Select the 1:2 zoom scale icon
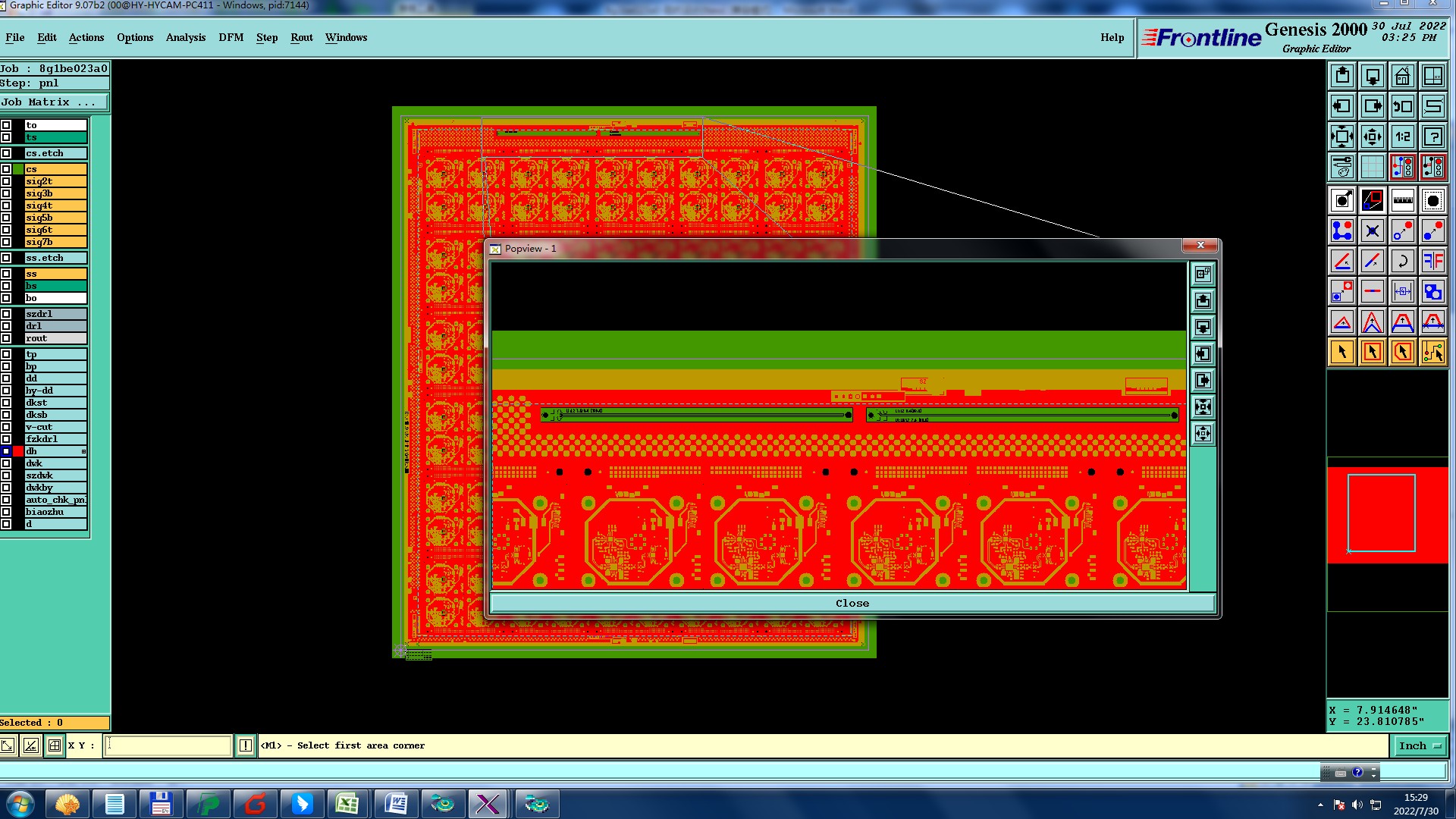Image resolution: width=1456 pixels, height=819 pixels. pos(1402,136)
